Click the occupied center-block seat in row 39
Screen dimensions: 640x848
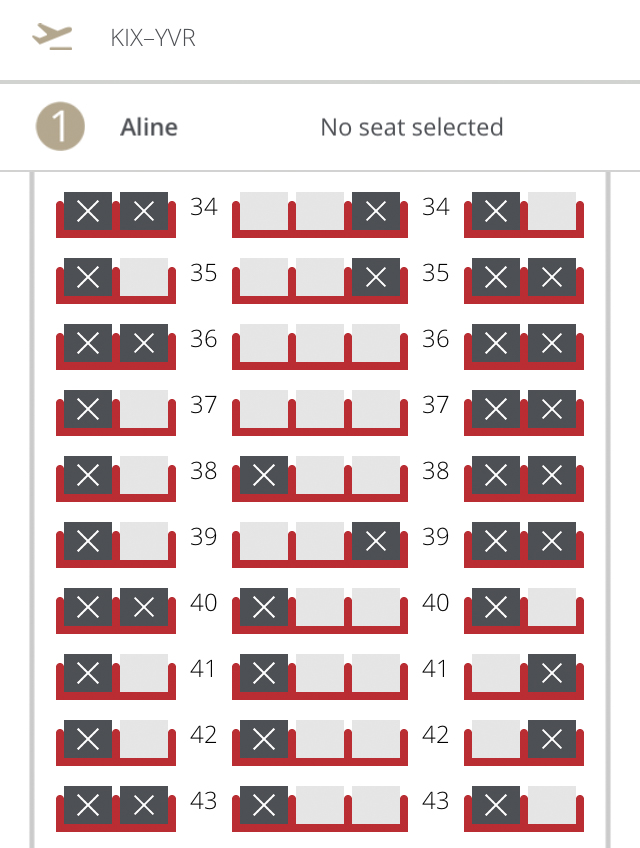coord(376,541)
